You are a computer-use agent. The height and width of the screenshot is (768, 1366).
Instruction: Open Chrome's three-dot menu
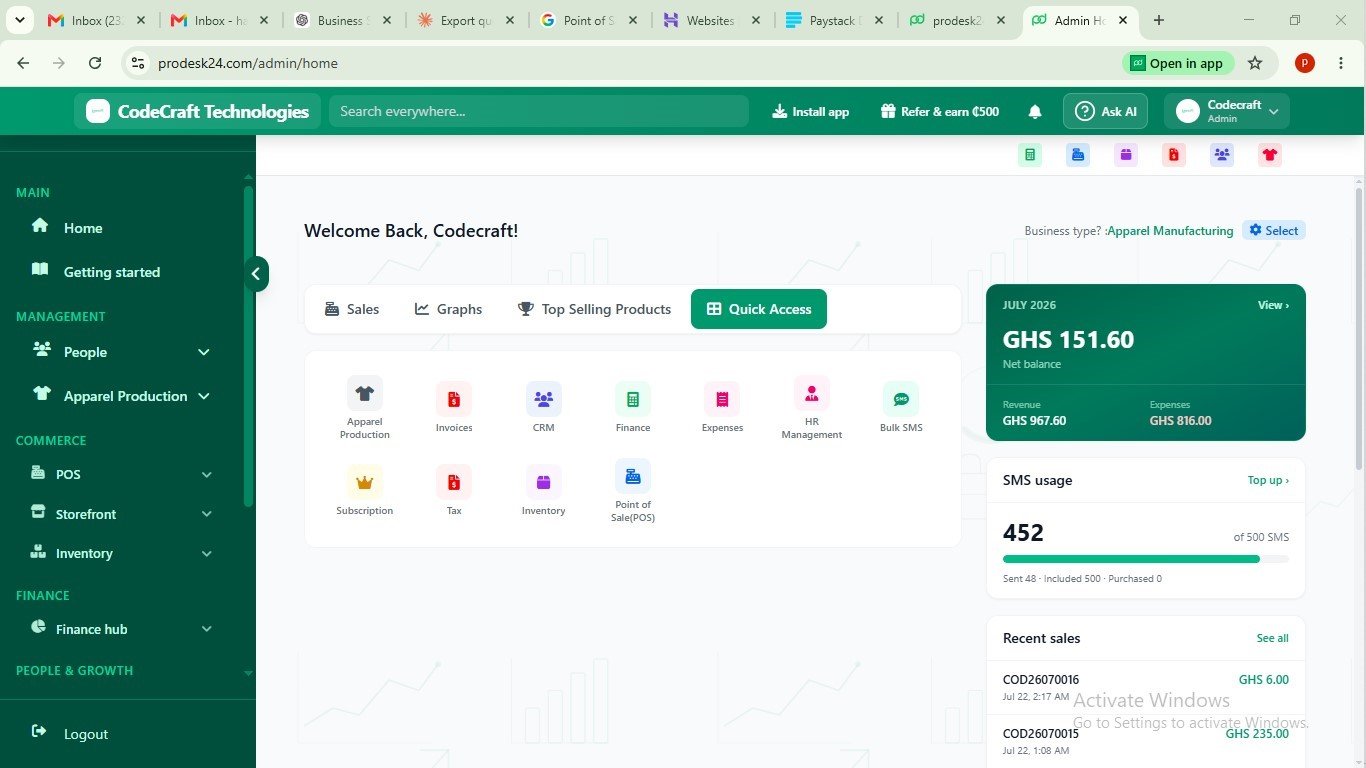pyautogui.click(x=1340, y=63)
